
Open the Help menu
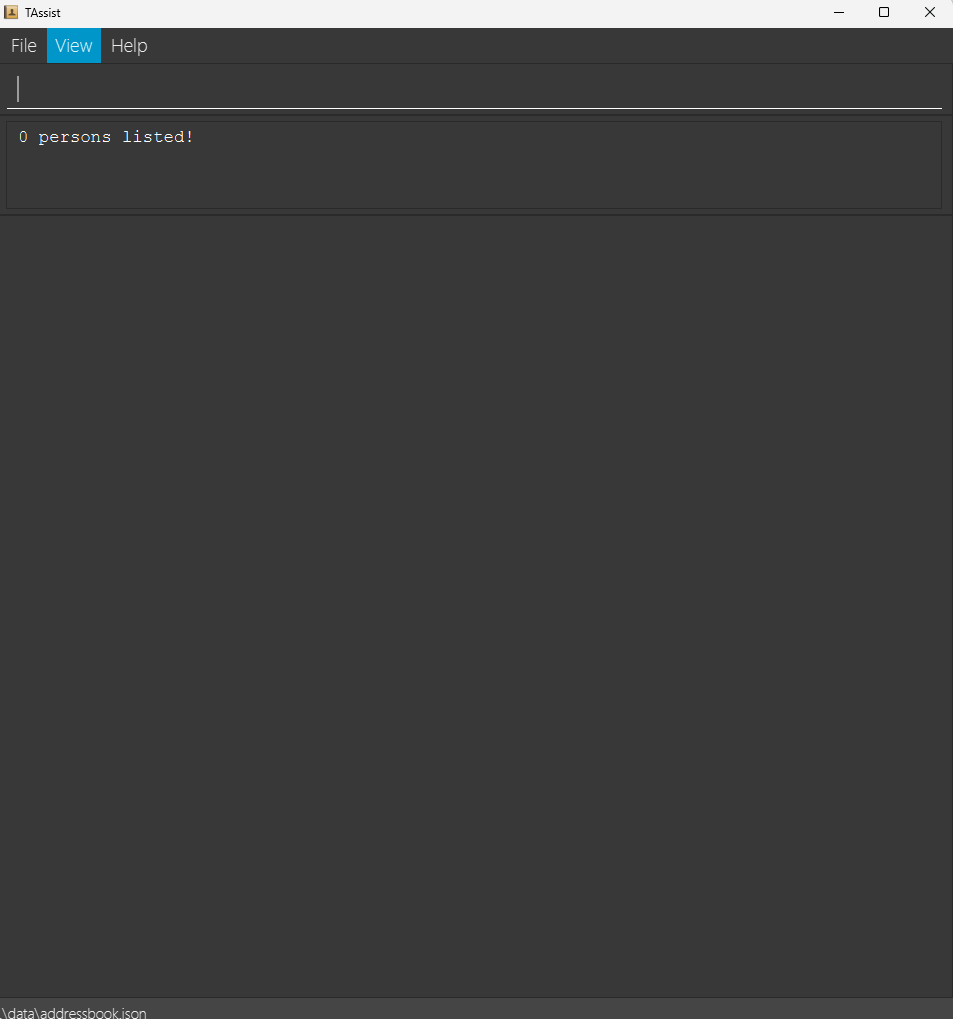coord(129,45)
